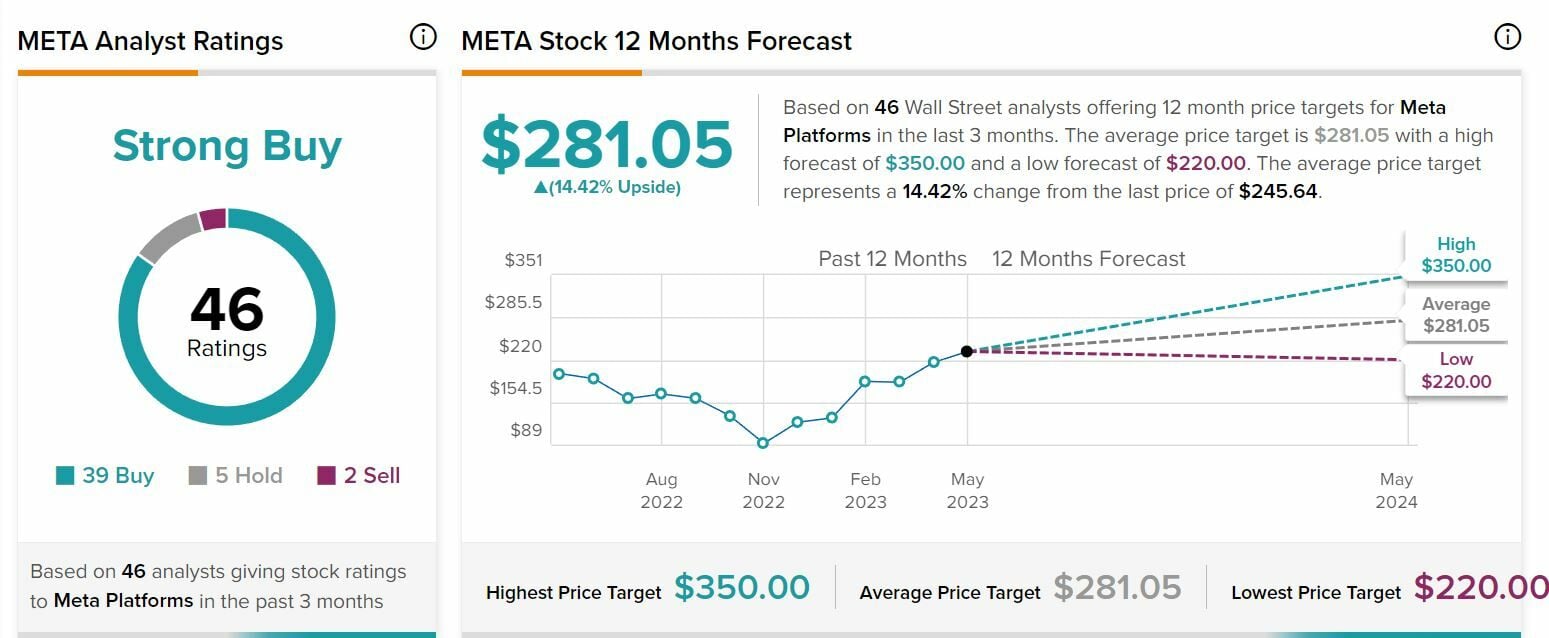1549x638 pixels.
Task: Click the 14.42% Upside indicator
Action: point(607,187)
